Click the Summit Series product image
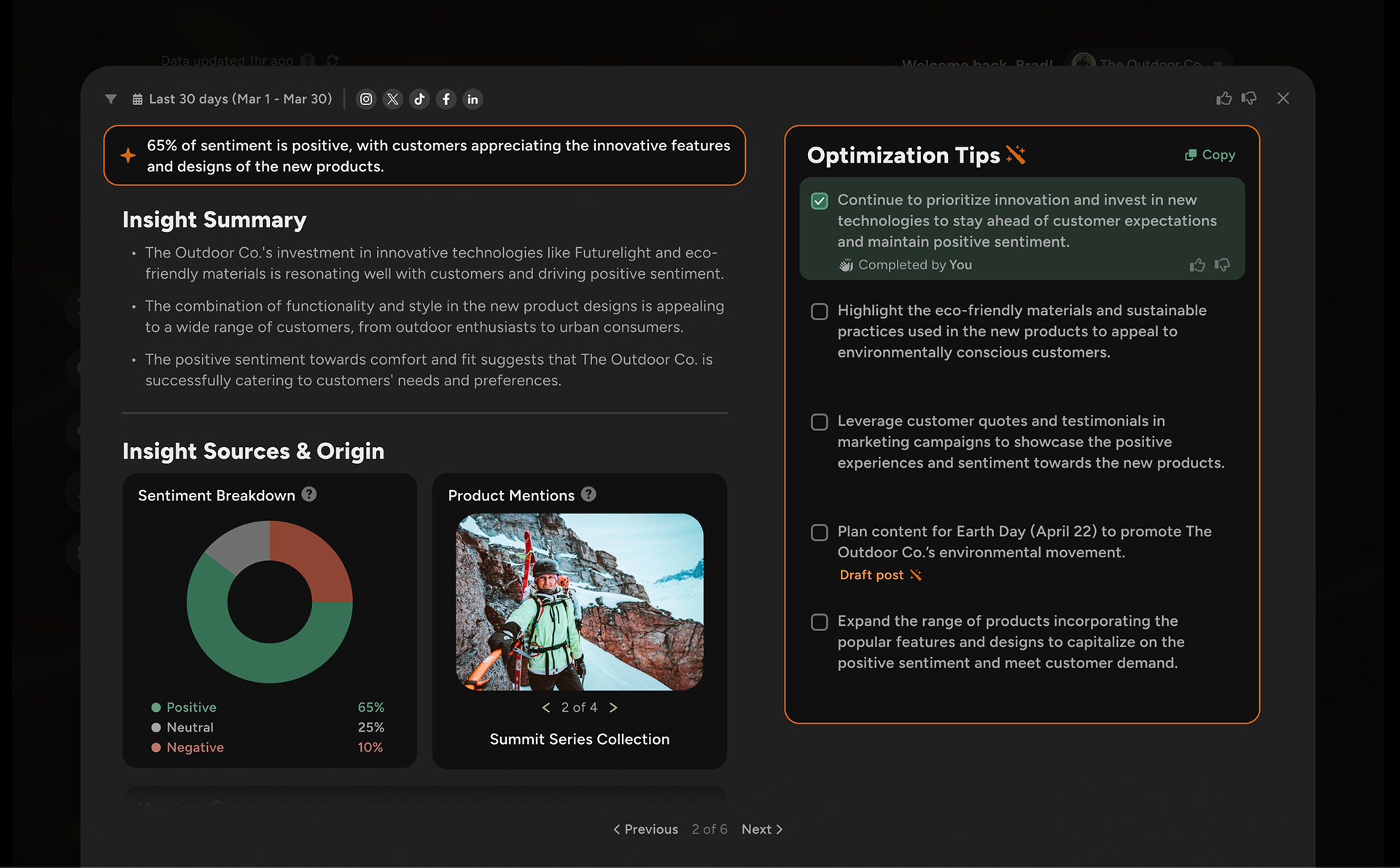1400x868 pixels. (580, 602)
